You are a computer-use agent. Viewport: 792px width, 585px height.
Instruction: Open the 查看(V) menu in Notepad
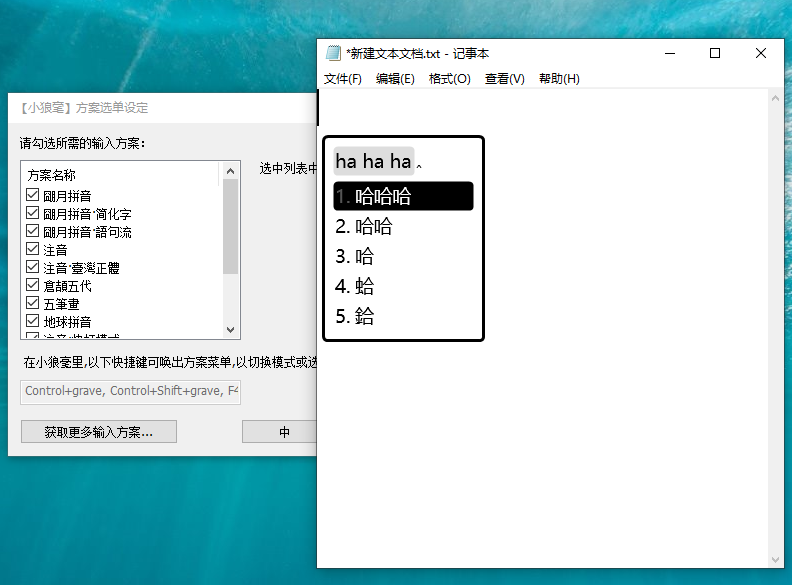[504, 79]
